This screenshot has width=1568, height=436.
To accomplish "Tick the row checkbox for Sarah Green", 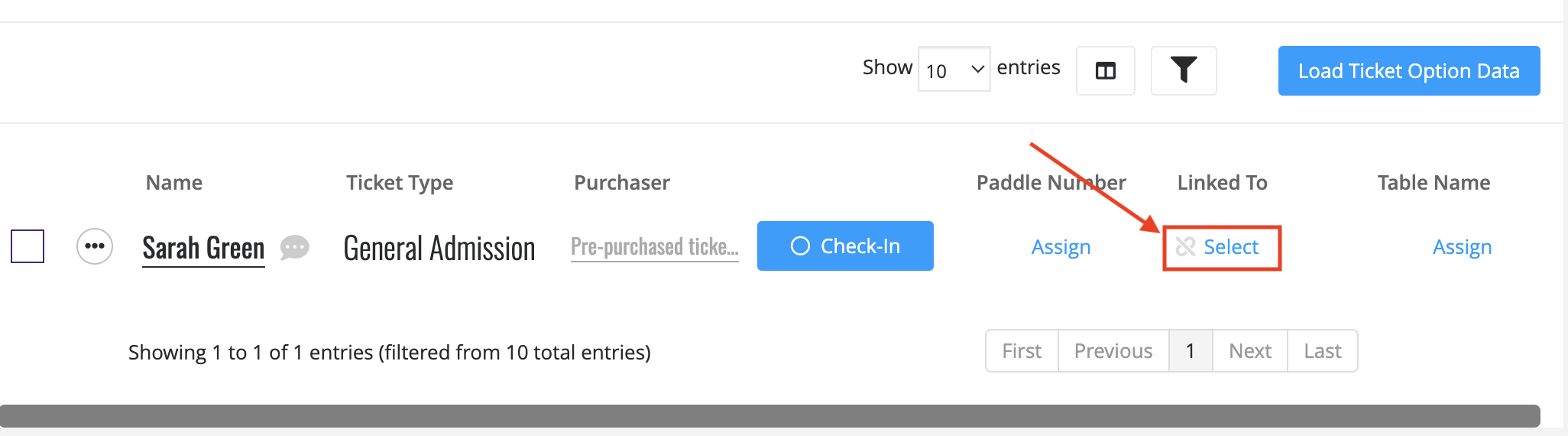I will (x=28, y=246).
